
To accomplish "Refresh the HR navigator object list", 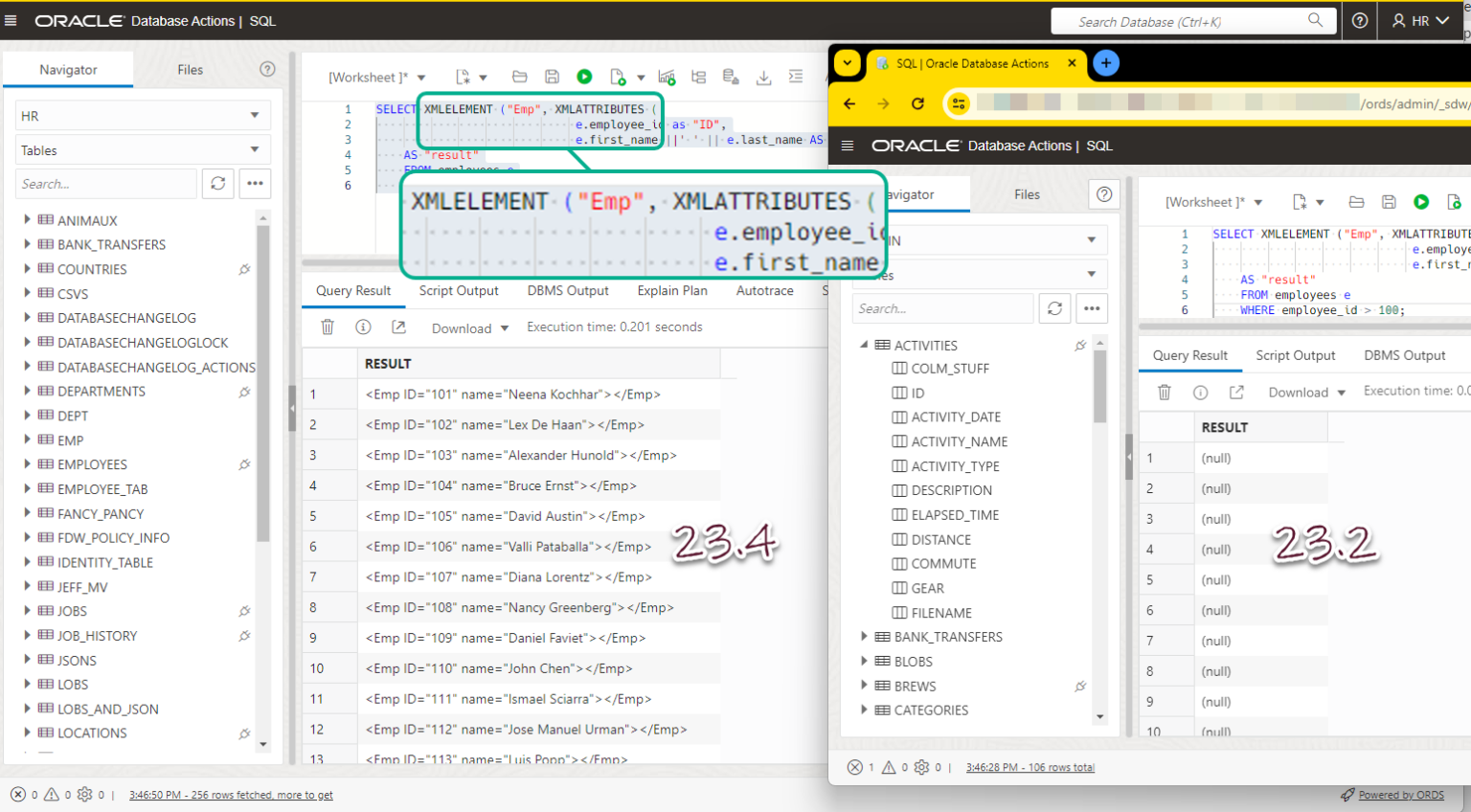I will pyautogui.click(x=218, y=183).
